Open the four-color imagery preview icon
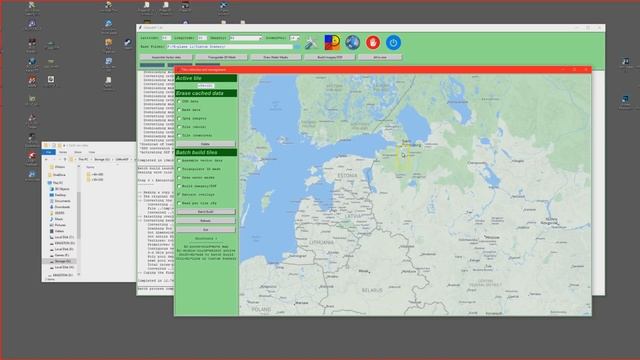This screenshot has width=640, height=360. [x=332, y=42]
